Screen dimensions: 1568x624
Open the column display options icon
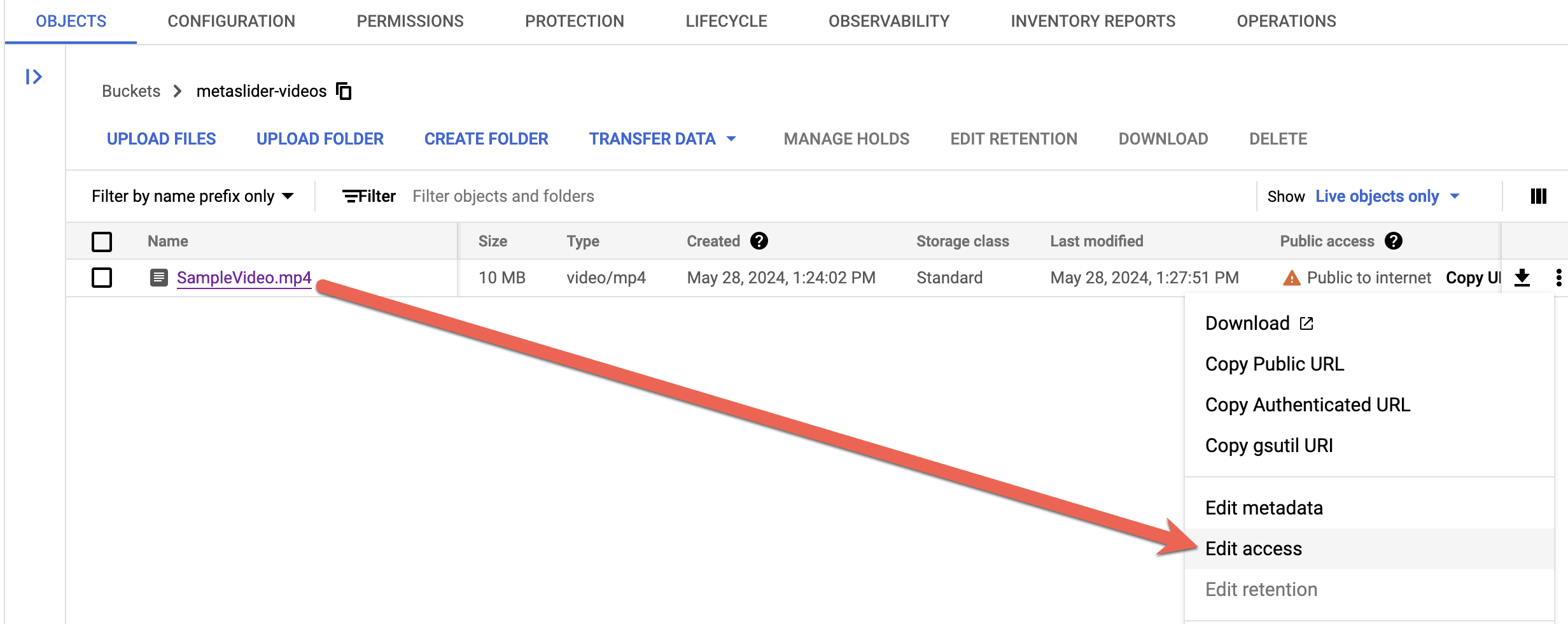pos(1538,196)
